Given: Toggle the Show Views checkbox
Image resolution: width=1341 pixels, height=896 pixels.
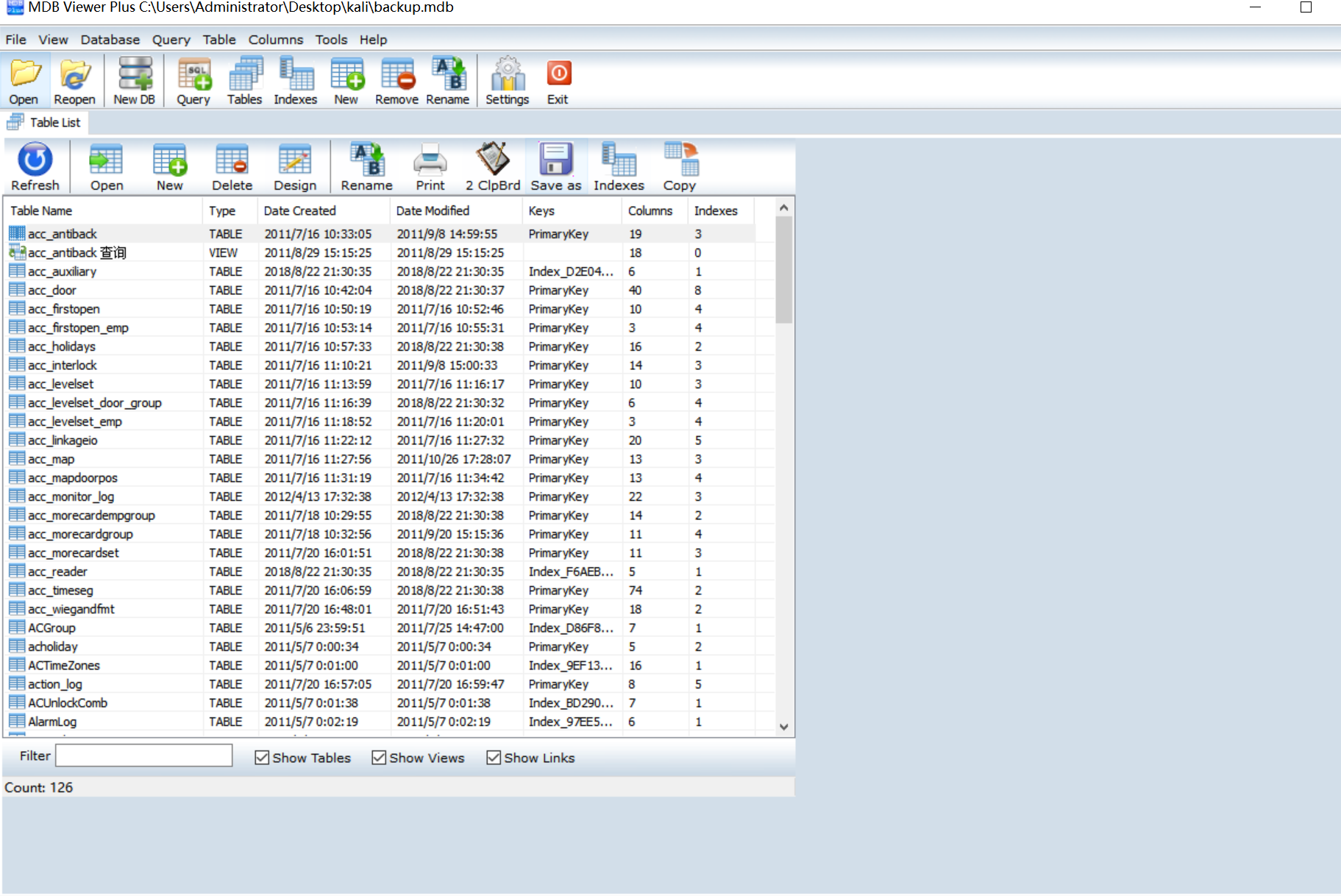Looking at the screenshot, I should 379,758.
